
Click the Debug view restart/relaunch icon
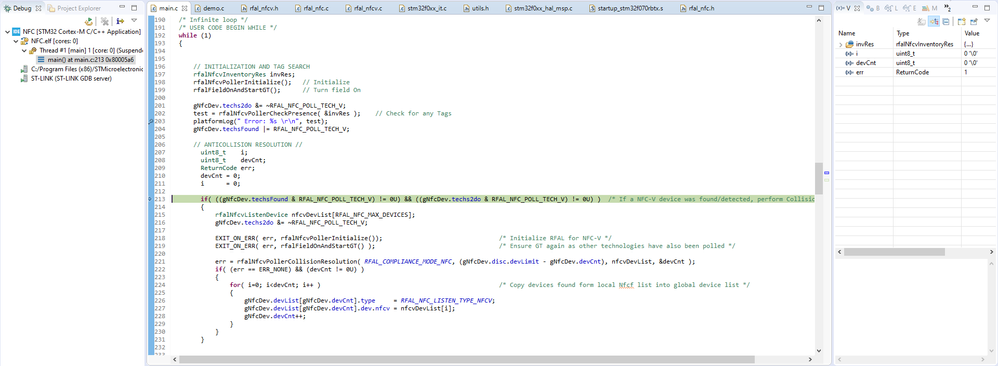click(88, 21)
